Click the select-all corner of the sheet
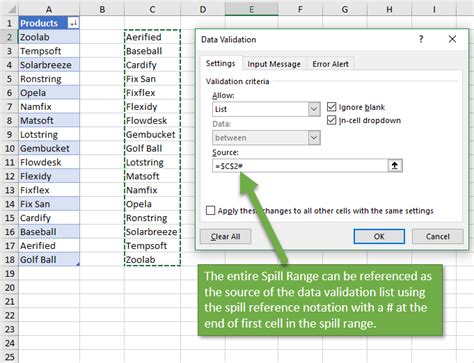 coord(9,9)
